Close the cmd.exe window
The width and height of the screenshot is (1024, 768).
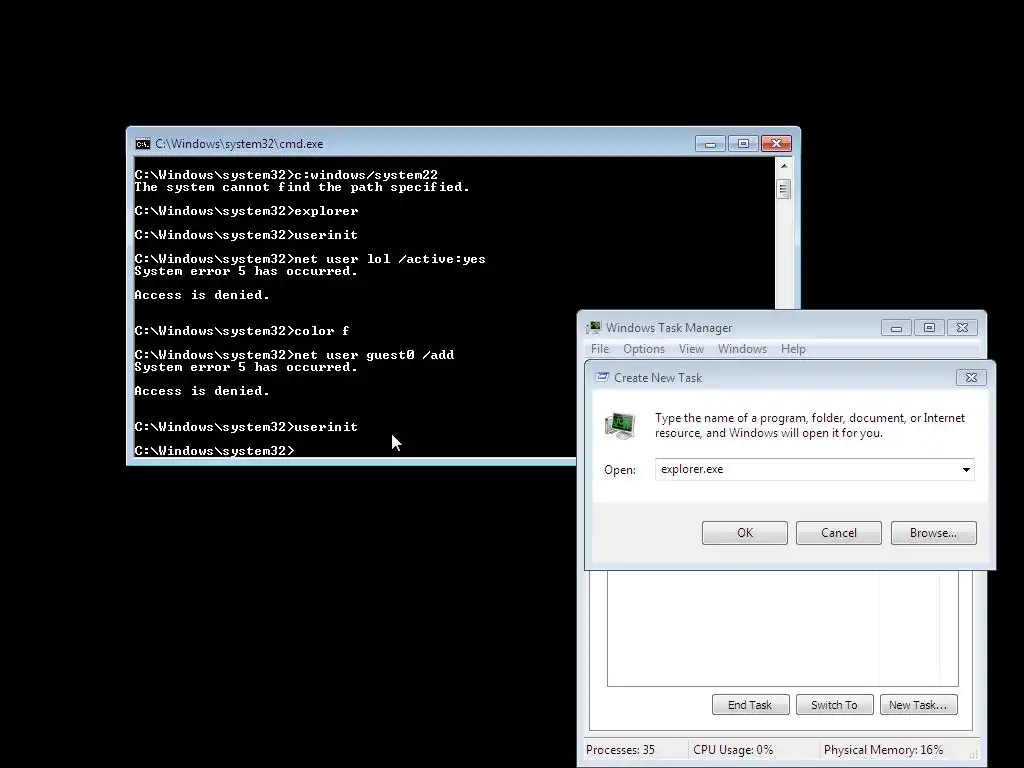(776, 144)
